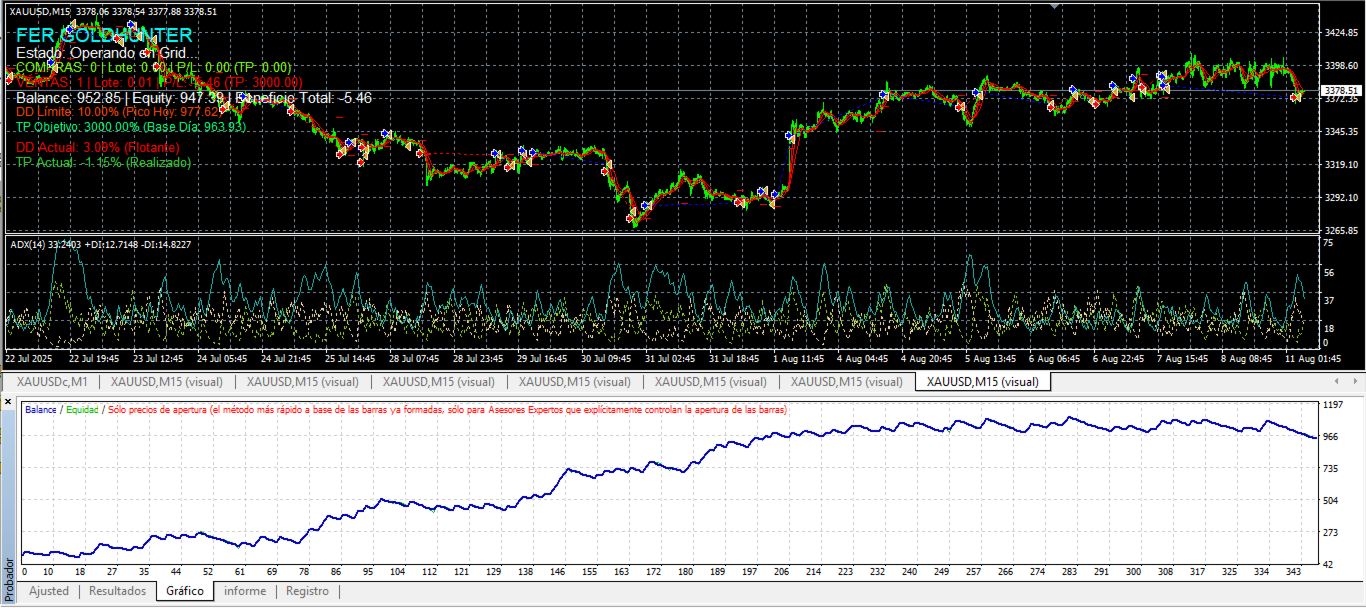
Task: Click the FER GOLDHUNTER title label
Action: click(104, 35)
